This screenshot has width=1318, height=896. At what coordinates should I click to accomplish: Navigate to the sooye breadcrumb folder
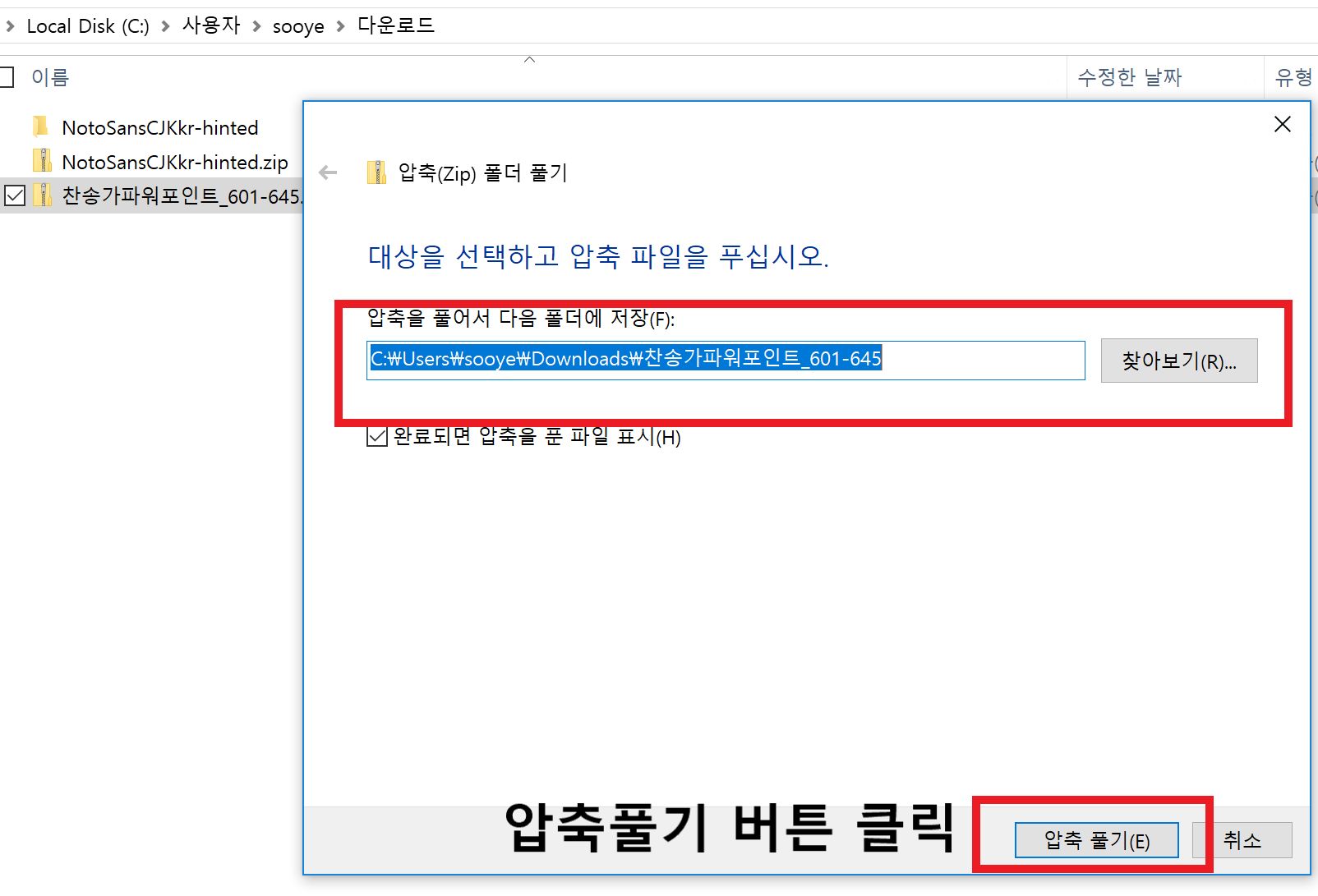[x=297, y=26]
